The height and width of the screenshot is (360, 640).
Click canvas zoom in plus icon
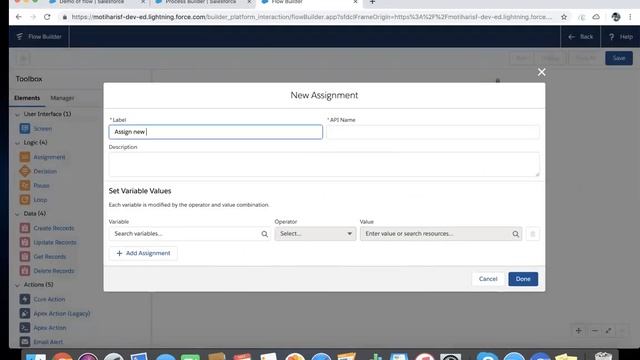(x=579, y=331)
